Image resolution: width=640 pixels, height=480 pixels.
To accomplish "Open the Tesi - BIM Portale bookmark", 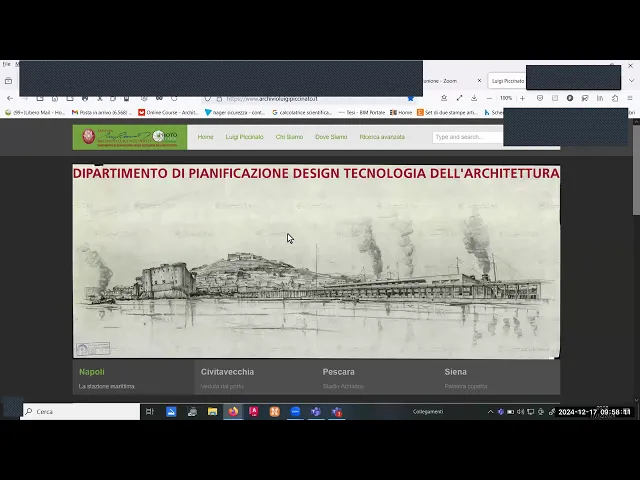I will tap(362, 112).
